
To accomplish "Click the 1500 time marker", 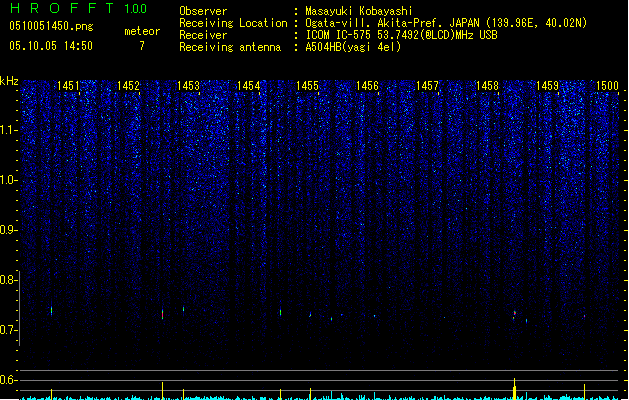I will tap(607, 85).
